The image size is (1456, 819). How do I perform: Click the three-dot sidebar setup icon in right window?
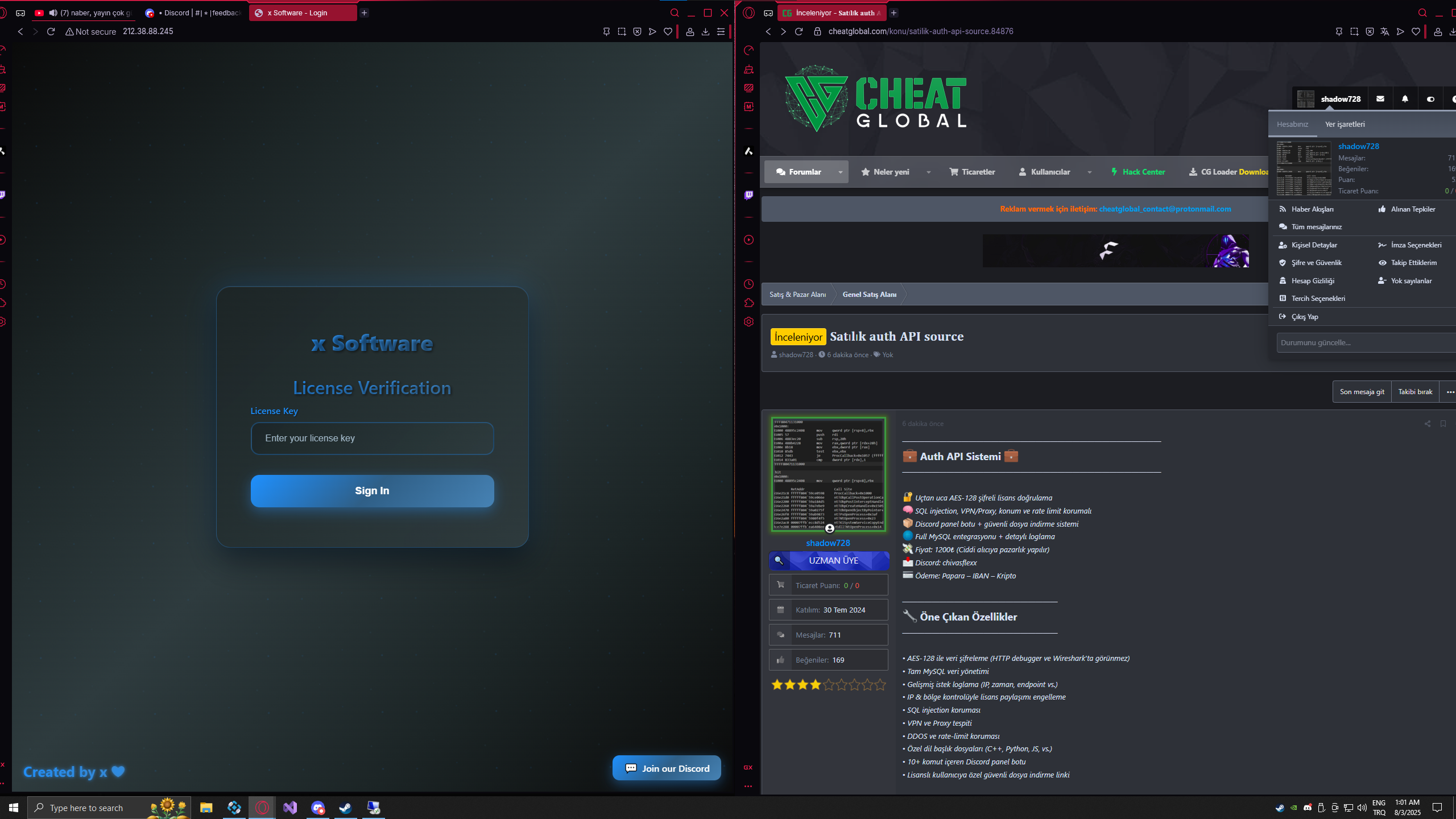(748, 787)
